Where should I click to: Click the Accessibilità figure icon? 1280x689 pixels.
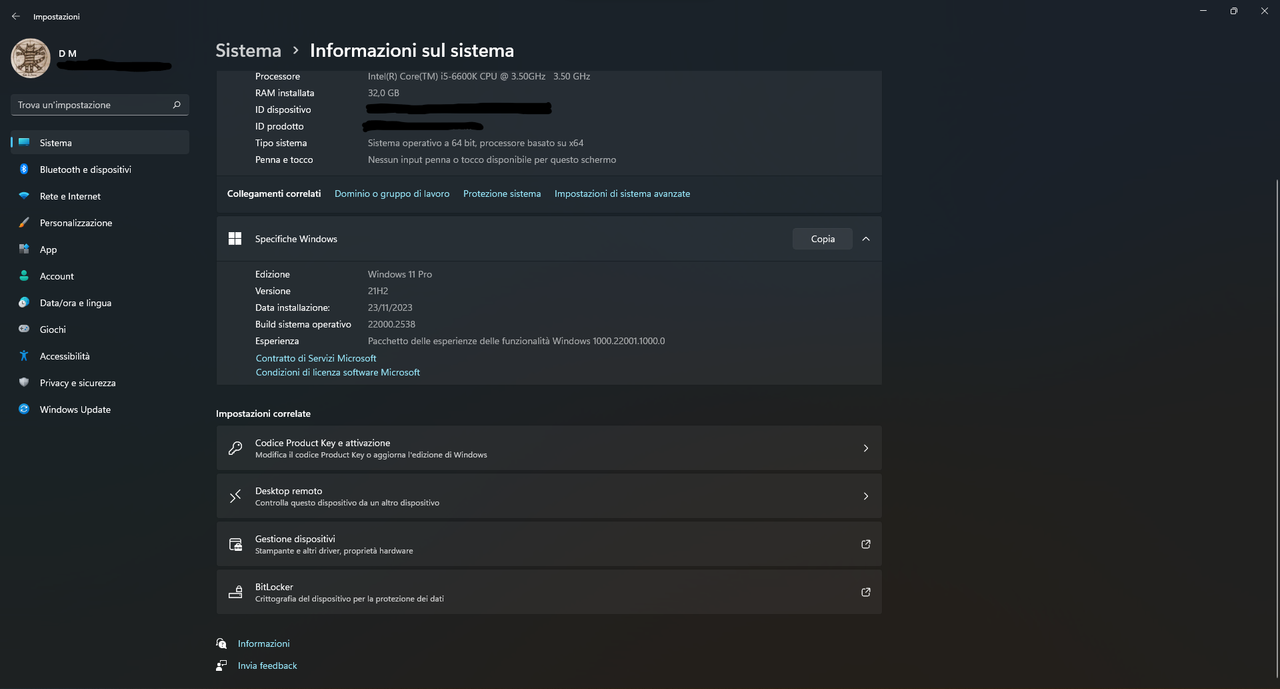(x=24, y=356)
